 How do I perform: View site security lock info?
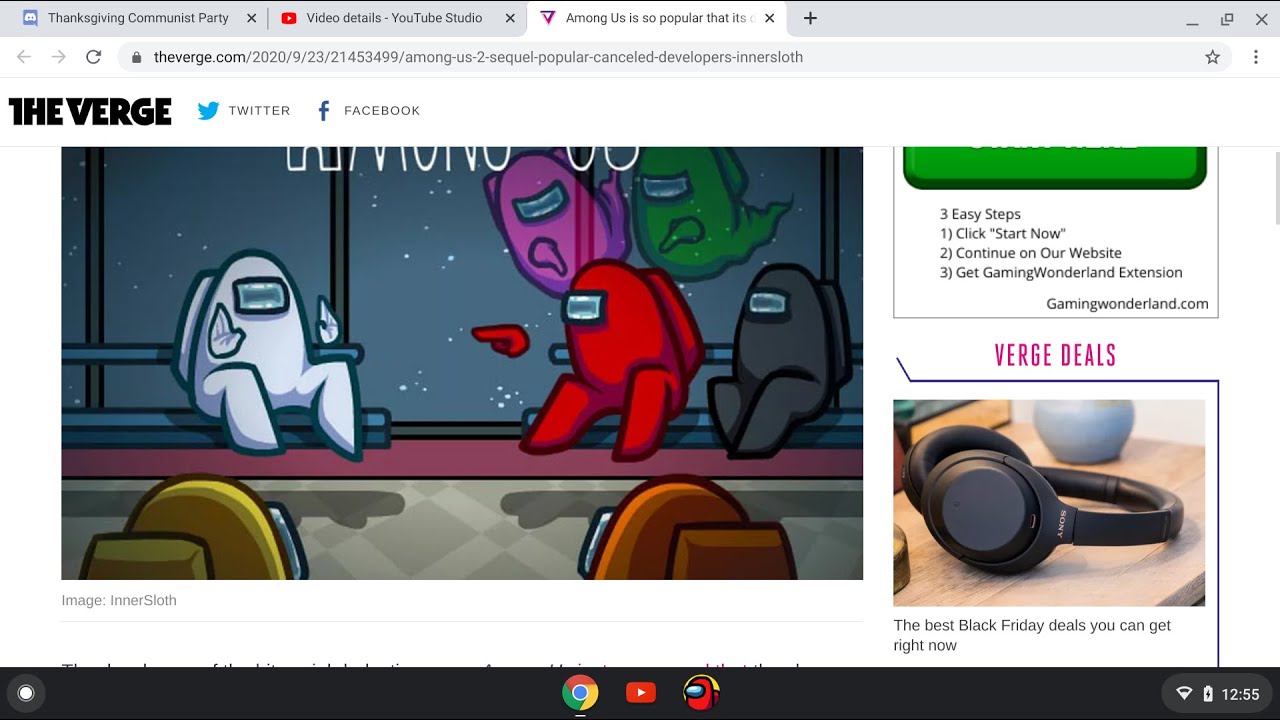(137, 57)
